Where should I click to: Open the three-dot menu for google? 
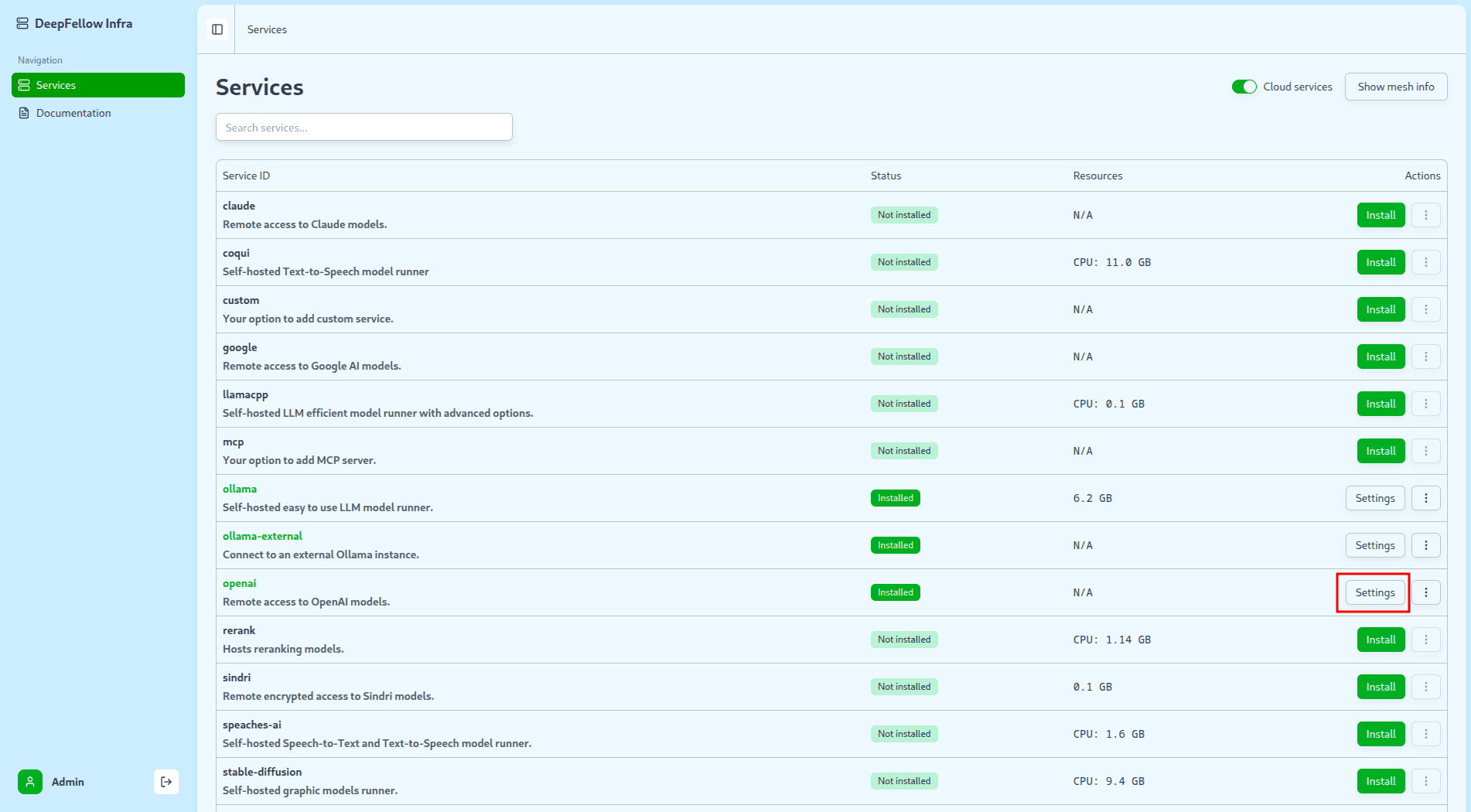point(1426,357)
